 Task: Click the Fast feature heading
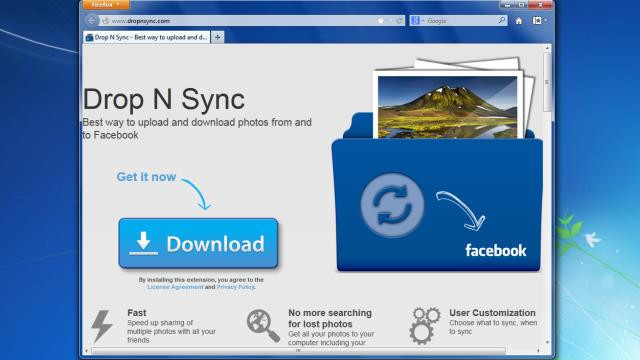(x=136, y=313)
